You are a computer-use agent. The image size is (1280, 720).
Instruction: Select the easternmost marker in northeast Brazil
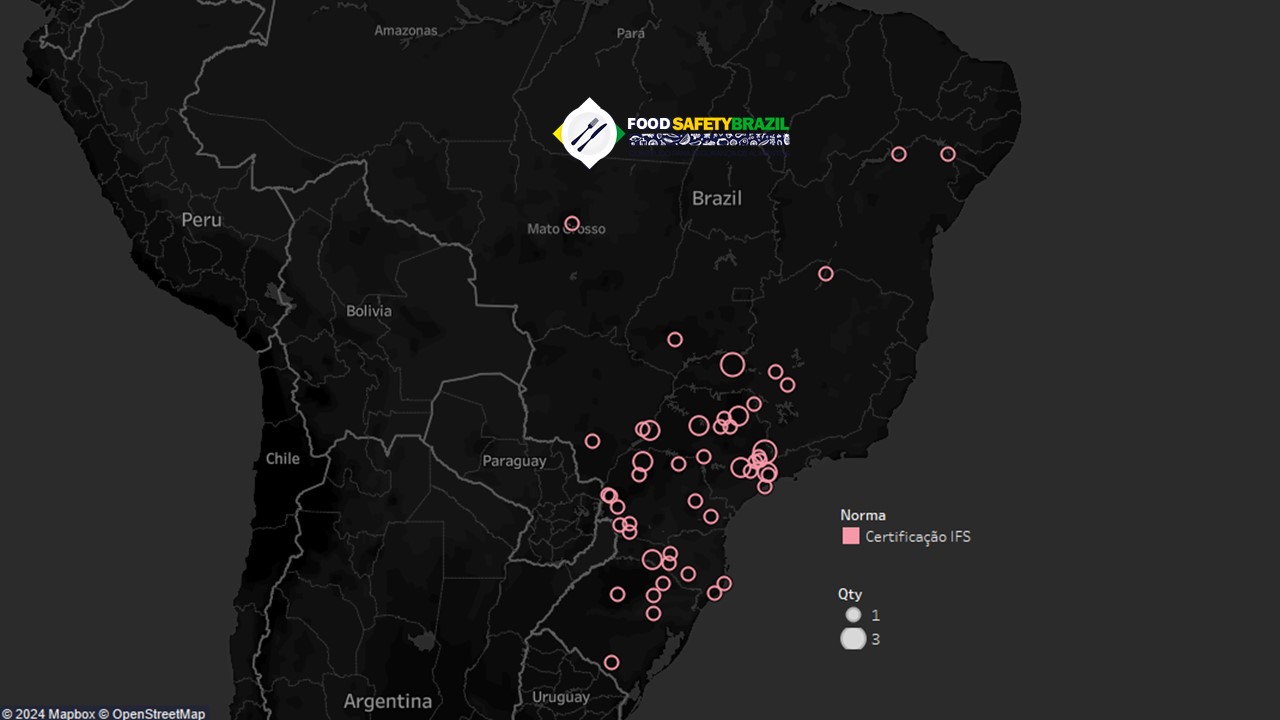948,154
